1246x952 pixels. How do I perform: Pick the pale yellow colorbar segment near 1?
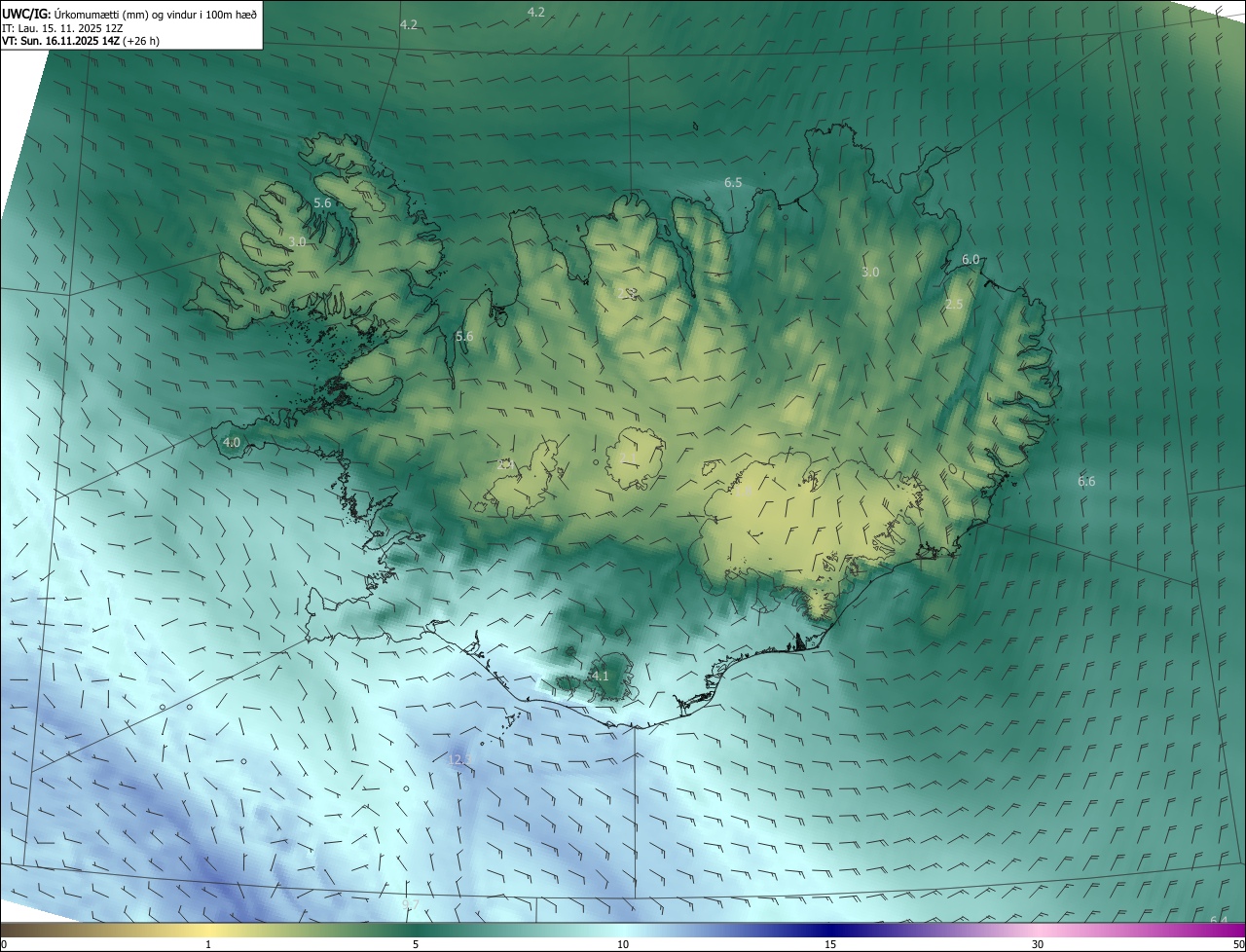coord(208,930)
